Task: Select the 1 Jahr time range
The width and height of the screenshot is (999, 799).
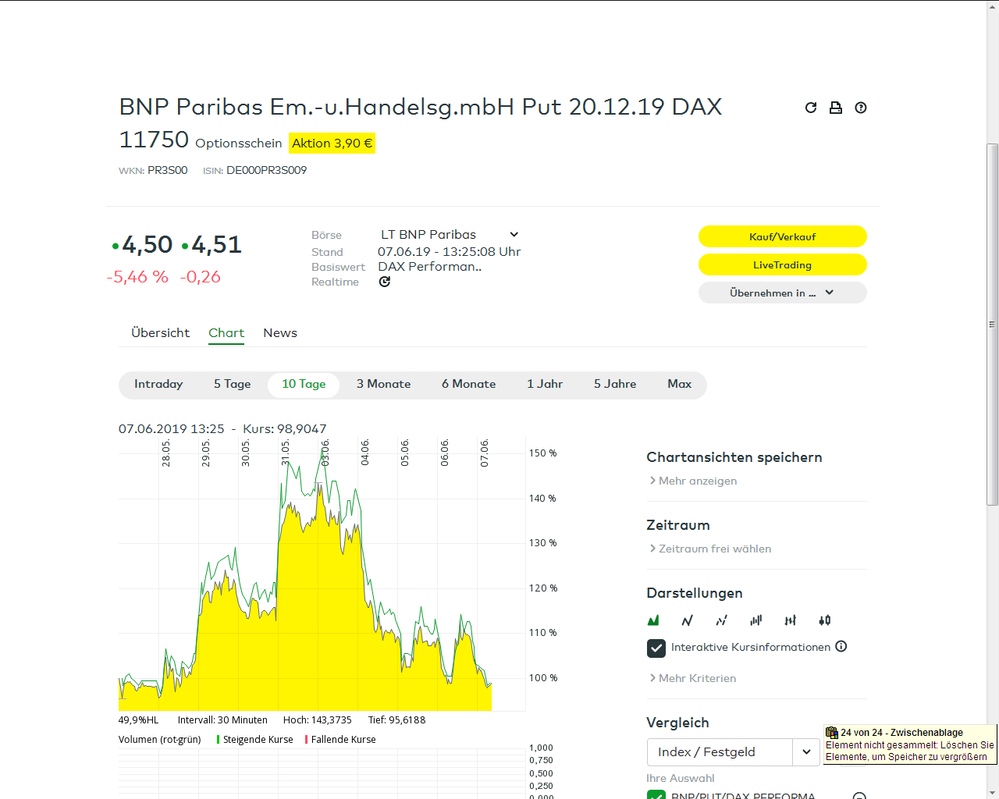Action: [x=545, y=383]
